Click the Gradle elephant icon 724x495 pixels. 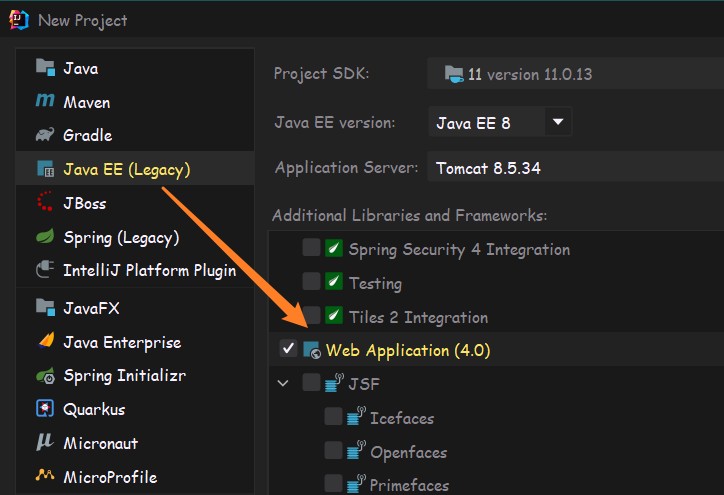pyautogui.click(x=45, y=135)
